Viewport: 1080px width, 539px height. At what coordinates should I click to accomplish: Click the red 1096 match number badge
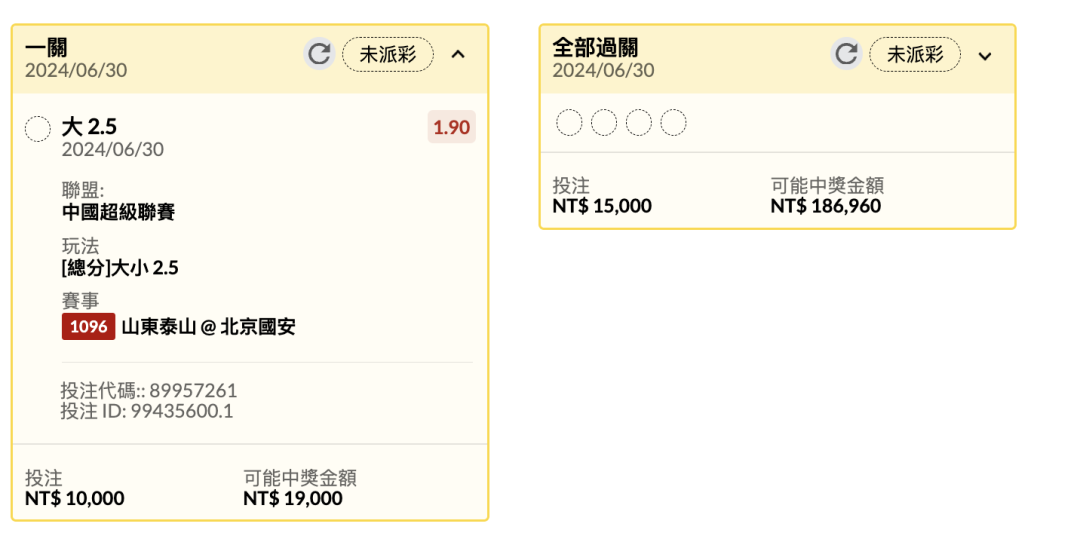click(x=88, y=327)
